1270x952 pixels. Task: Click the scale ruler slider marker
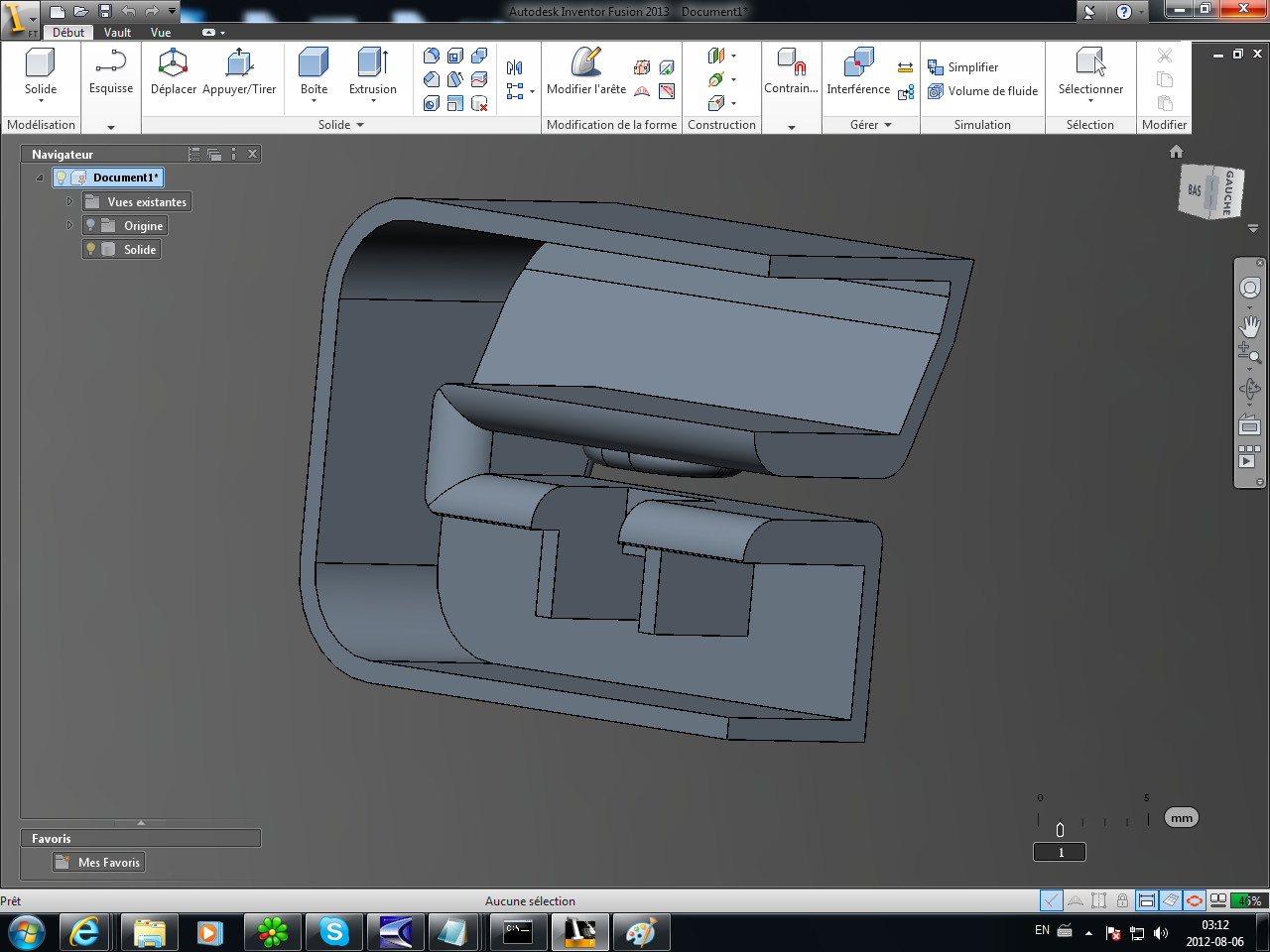1060,830
